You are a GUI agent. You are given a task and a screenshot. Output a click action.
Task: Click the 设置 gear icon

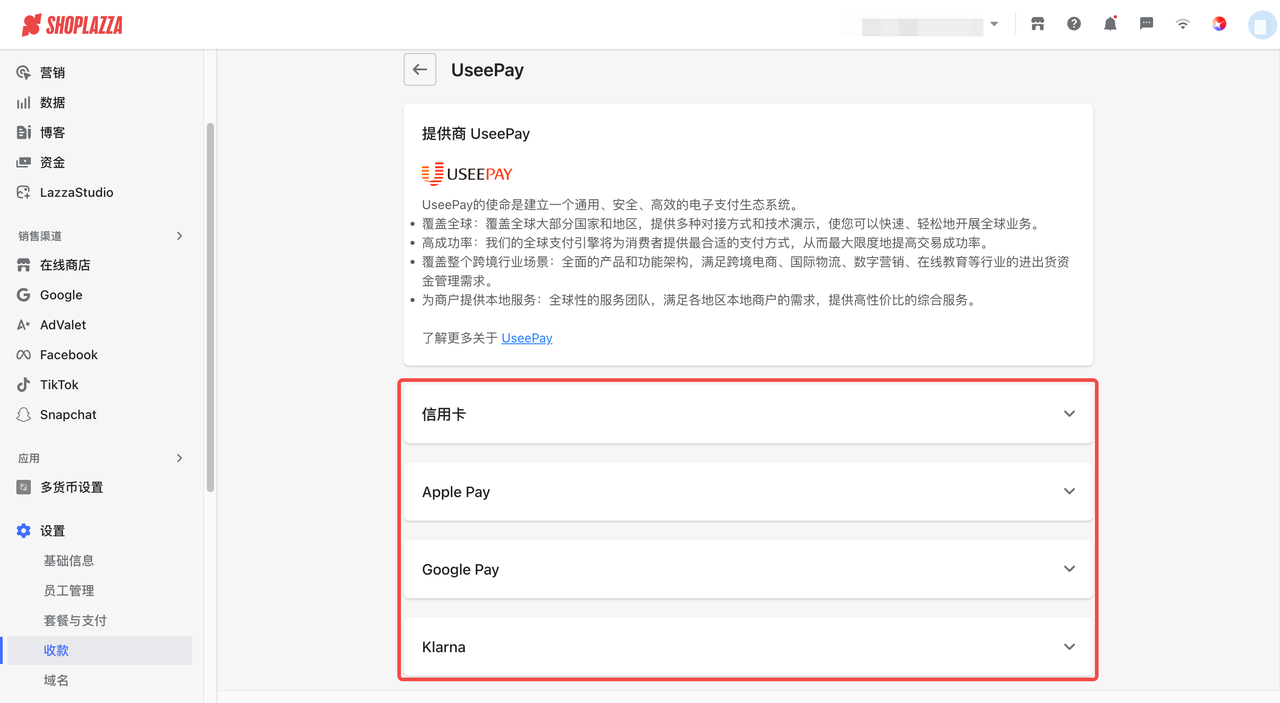(x=24, y=531)
